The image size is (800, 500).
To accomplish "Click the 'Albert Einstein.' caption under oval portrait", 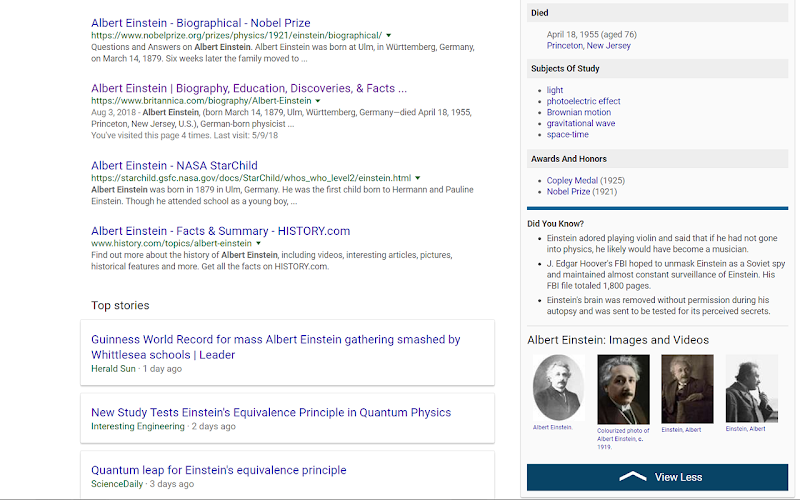I will (x=553, y=428).
